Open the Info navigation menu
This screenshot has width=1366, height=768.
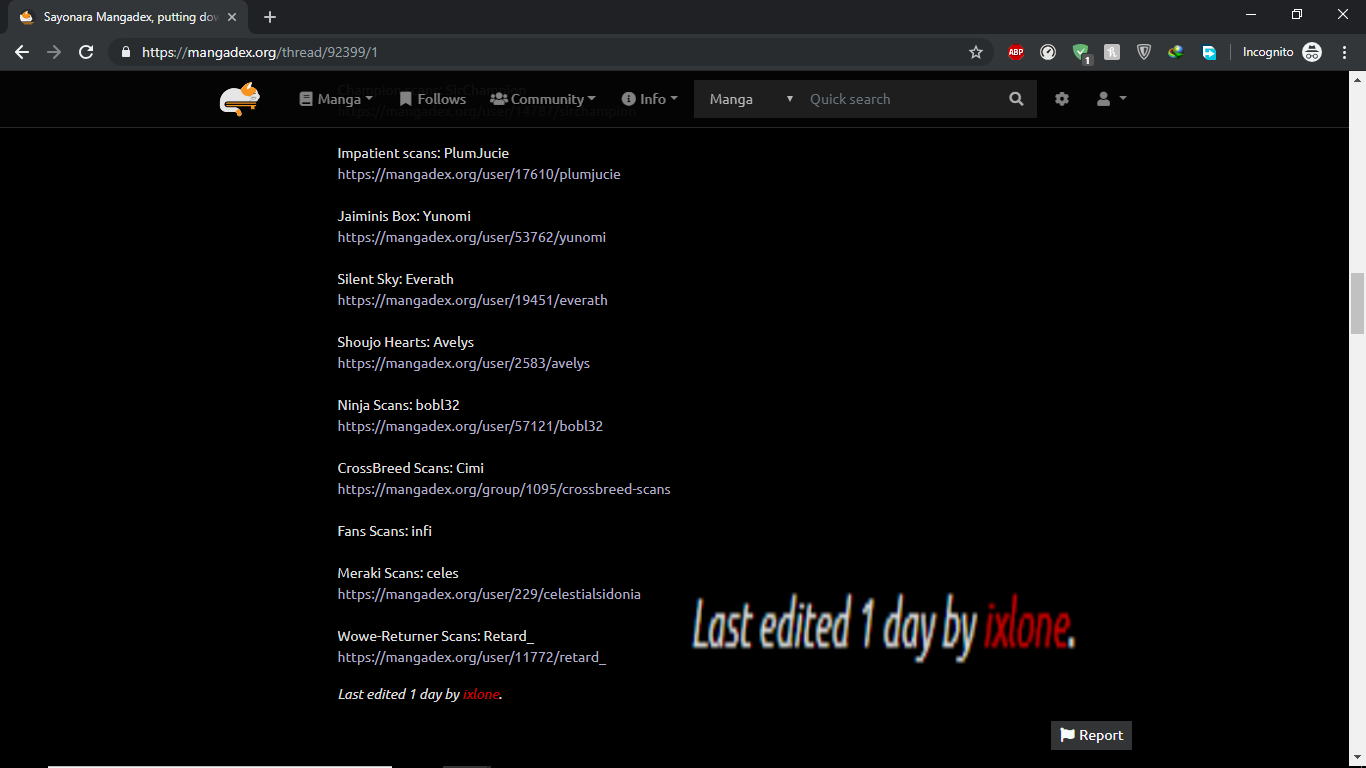pyautogui.click(x=650, y=99)
